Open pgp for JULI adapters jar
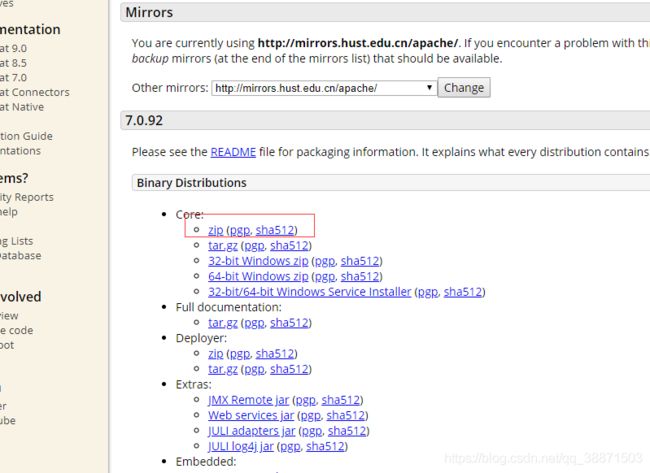Screen dimensions: 650x473 pyautogui.click(x=312, y=432)
